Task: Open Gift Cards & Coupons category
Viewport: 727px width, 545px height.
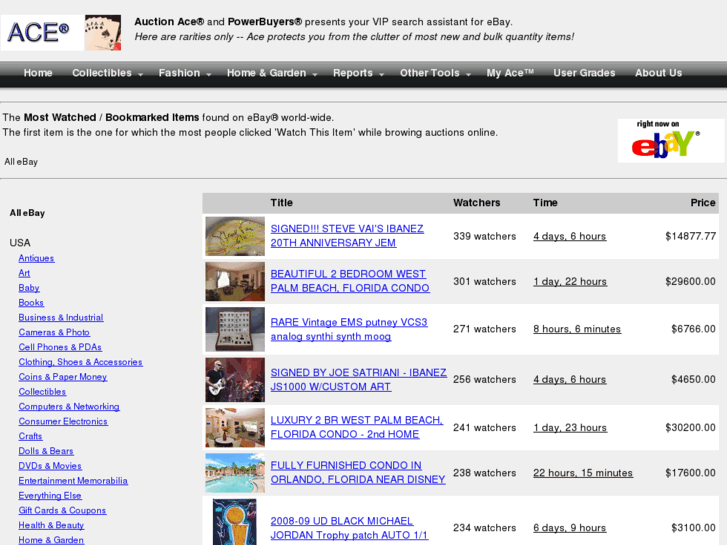Action: 62,510
